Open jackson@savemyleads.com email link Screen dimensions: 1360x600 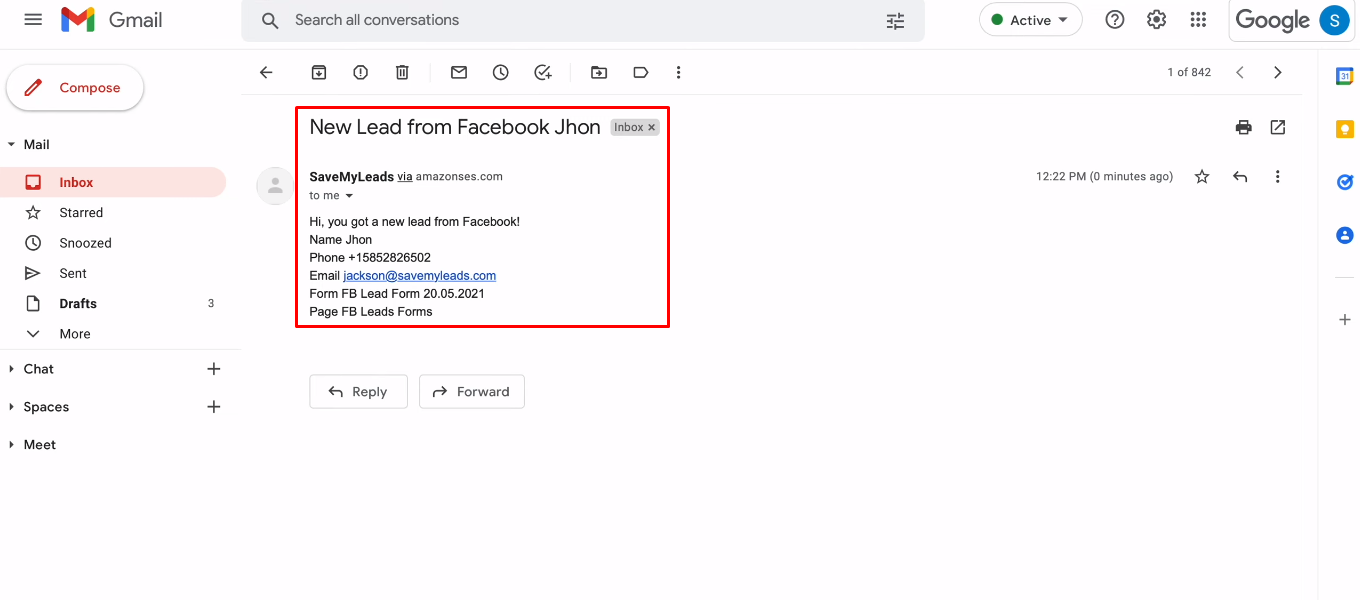point(420,276)
